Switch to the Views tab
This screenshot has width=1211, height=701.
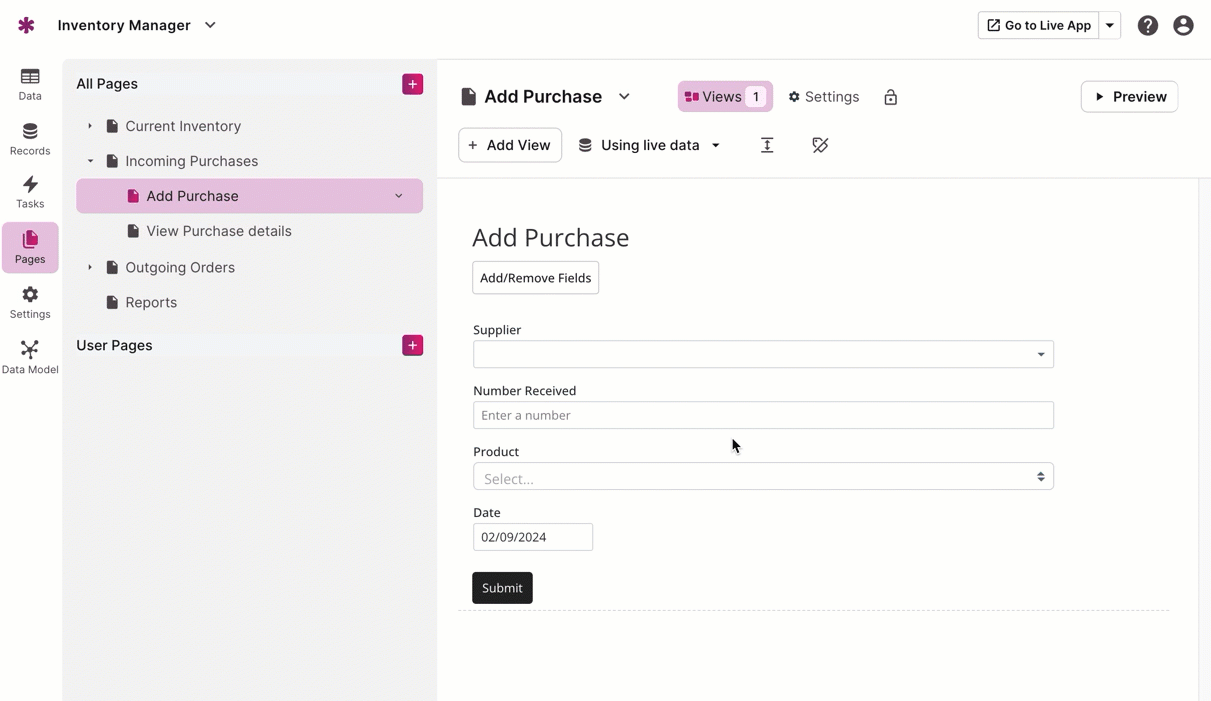724,97
